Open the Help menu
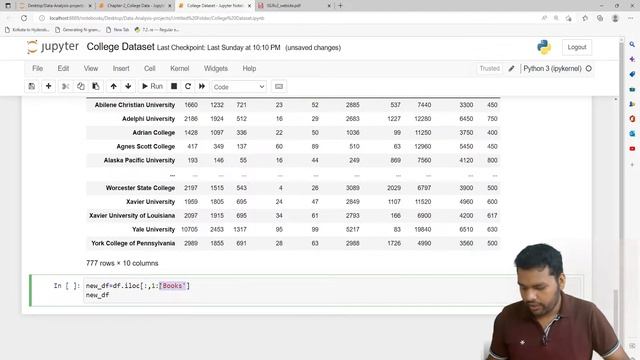The width and height of the screenshot is (640, 360). [249, 69]
